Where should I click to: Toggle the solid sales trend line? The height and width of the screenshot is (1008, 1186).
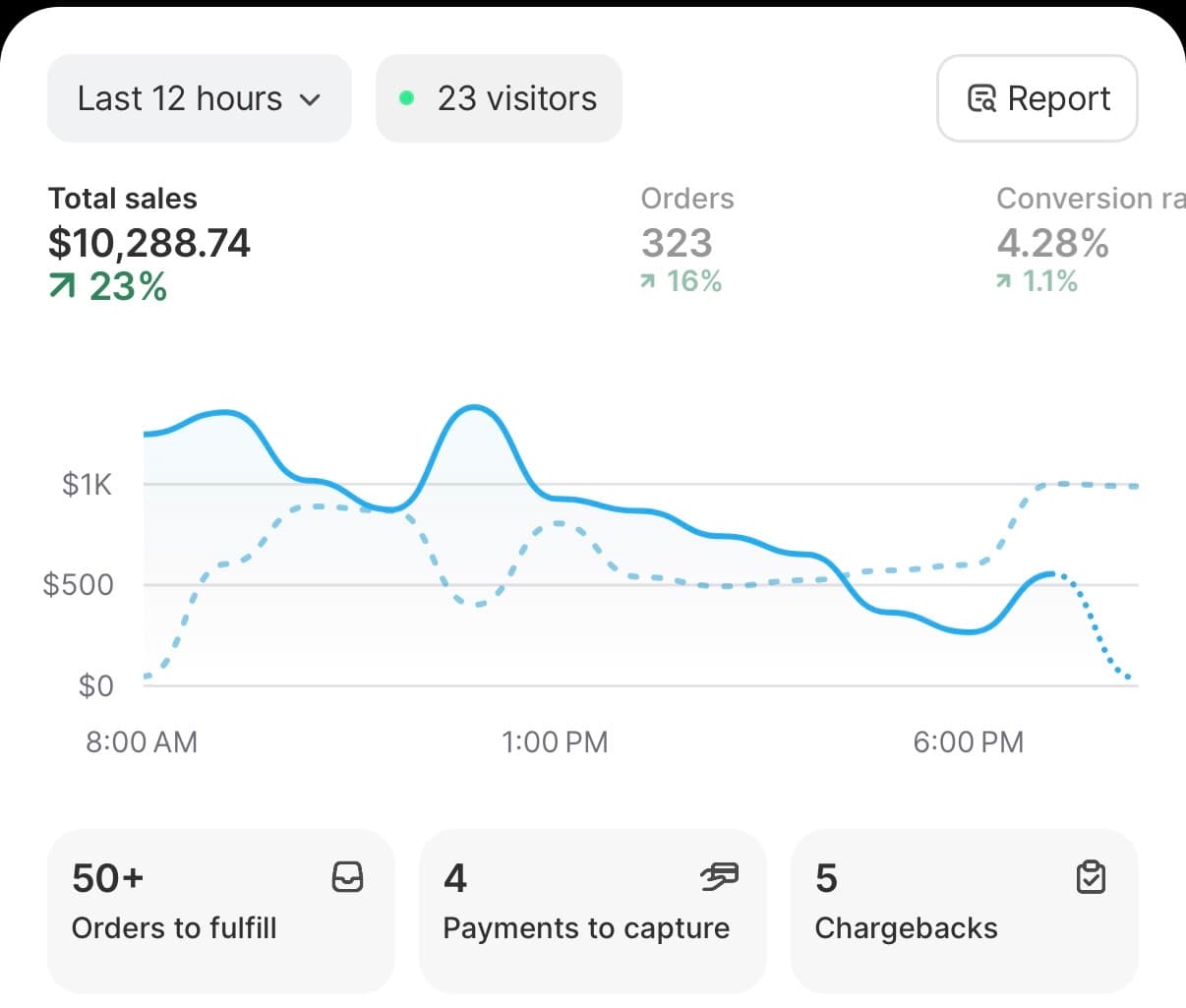pyautogui.click(x=472, y=406)
